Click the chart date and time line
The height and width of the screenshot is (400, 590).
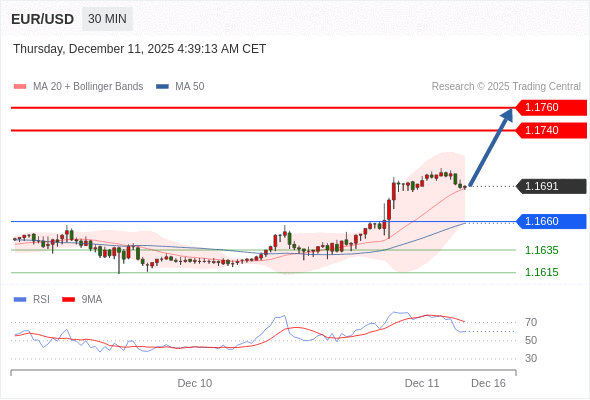(x=140, y=49)
